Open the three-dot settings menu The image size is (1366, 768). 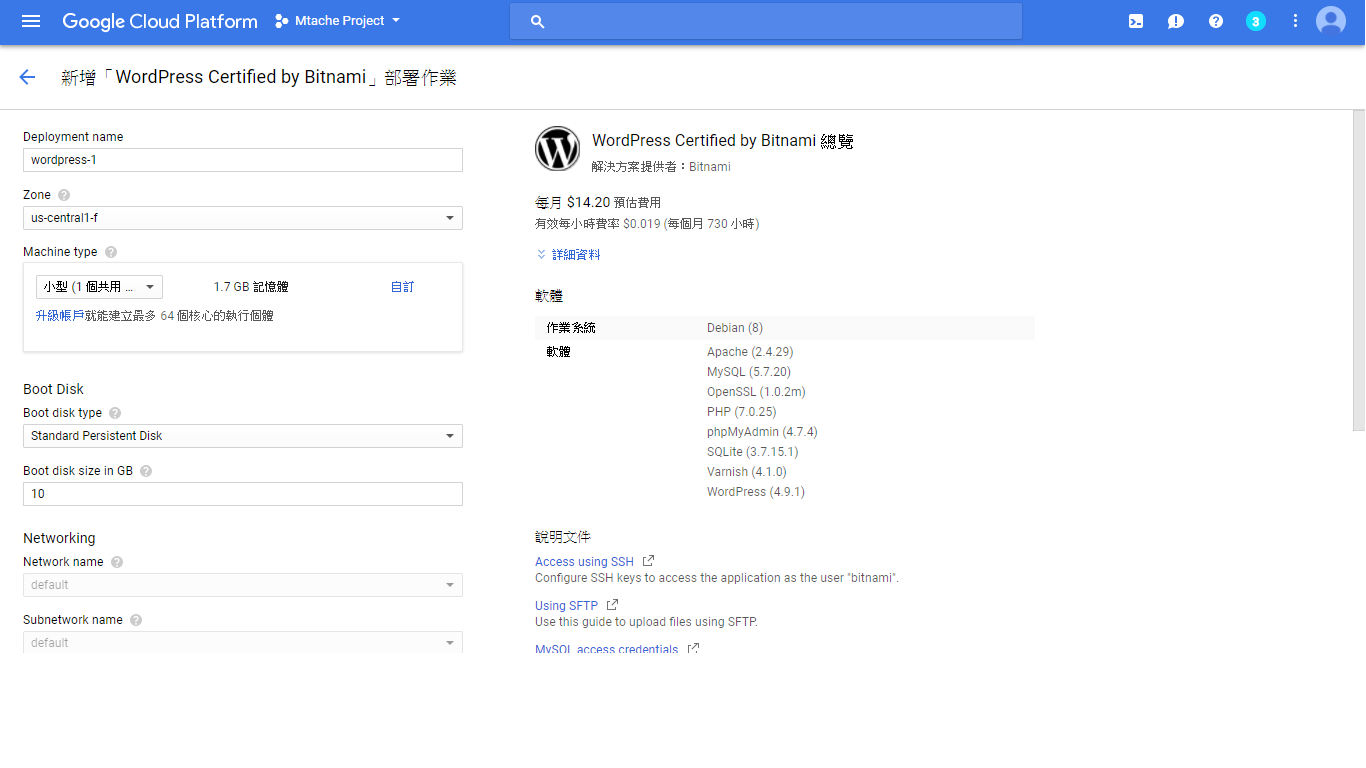click(1295, 21)
